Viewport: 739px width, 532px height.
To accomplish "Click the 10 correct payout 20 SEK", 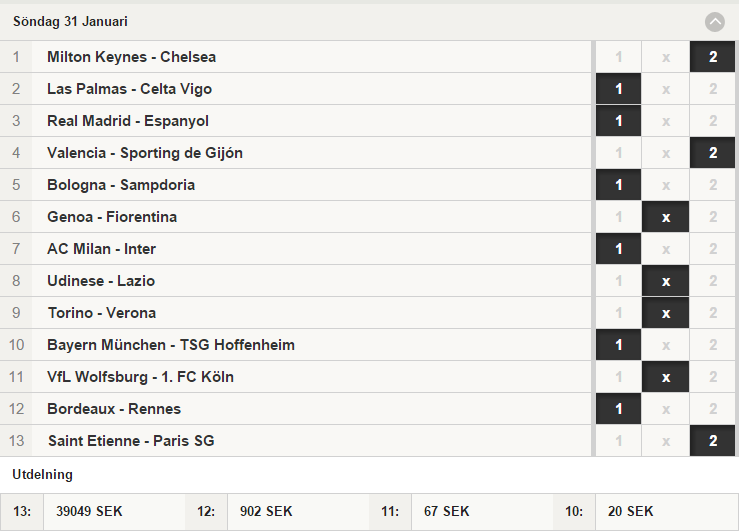I will (631, 512).
